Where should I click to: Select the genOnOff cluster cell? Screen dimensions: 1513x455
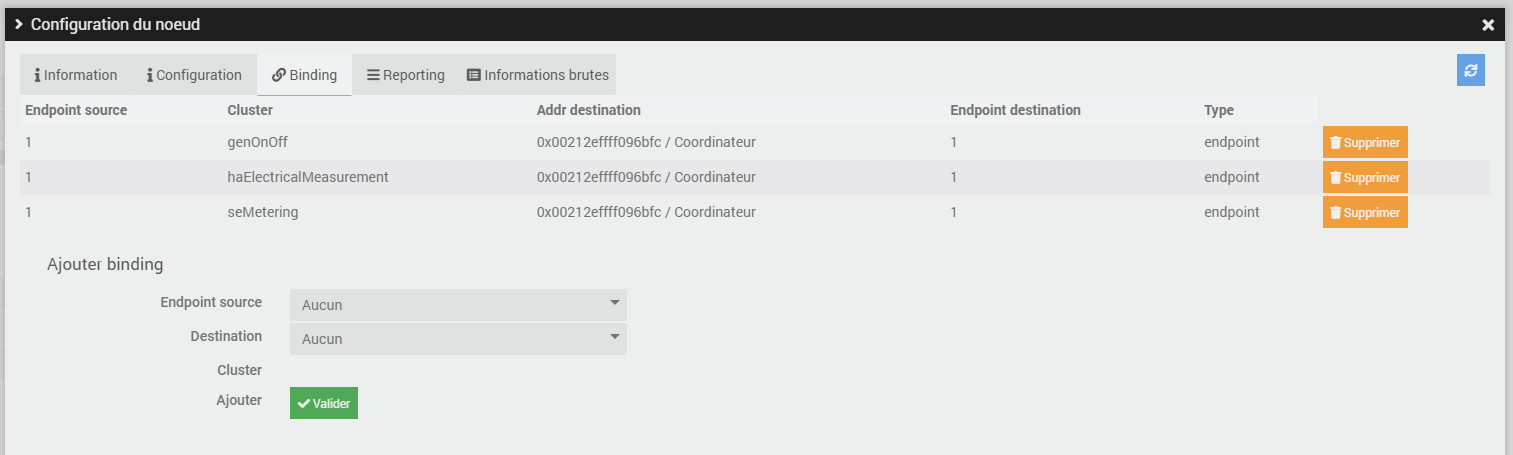pos(258,142)
